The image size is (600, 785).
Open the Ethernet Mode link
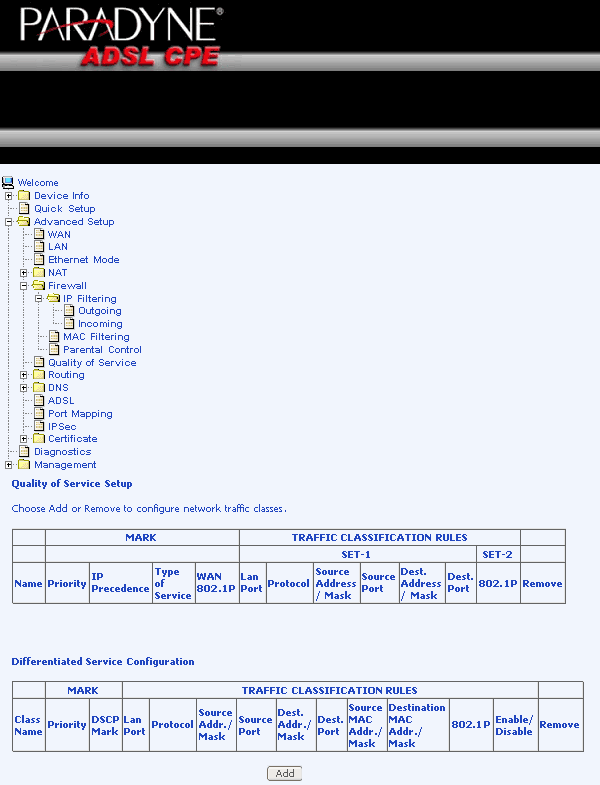point(84,260)
